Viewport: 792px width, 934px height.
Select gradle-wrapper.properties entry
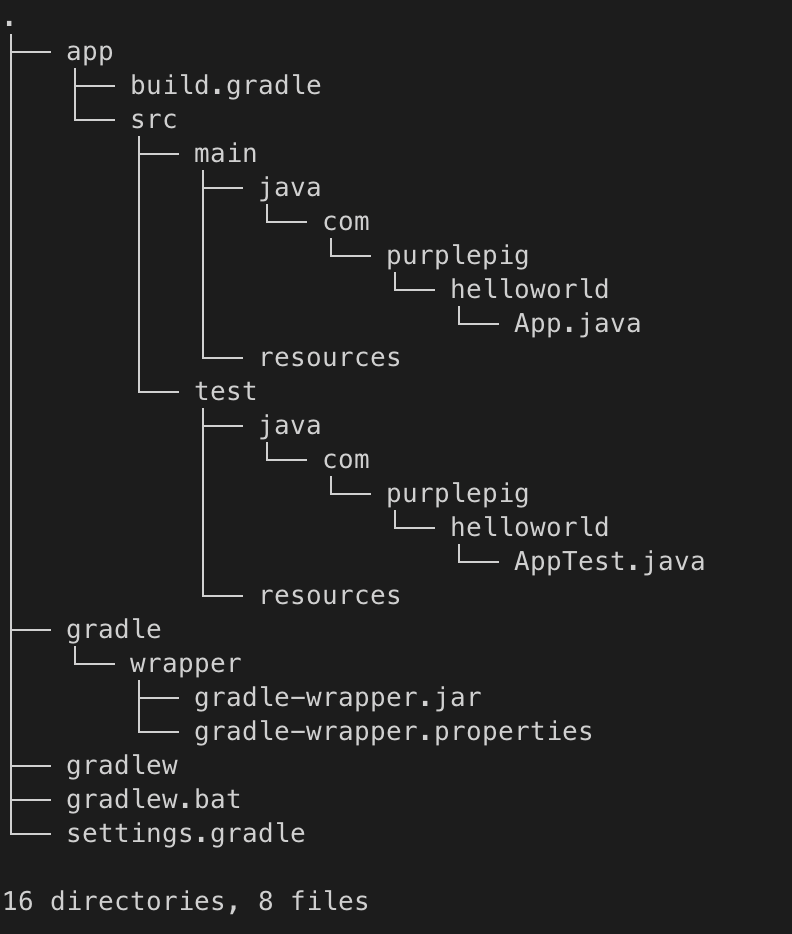coord(393,731)
